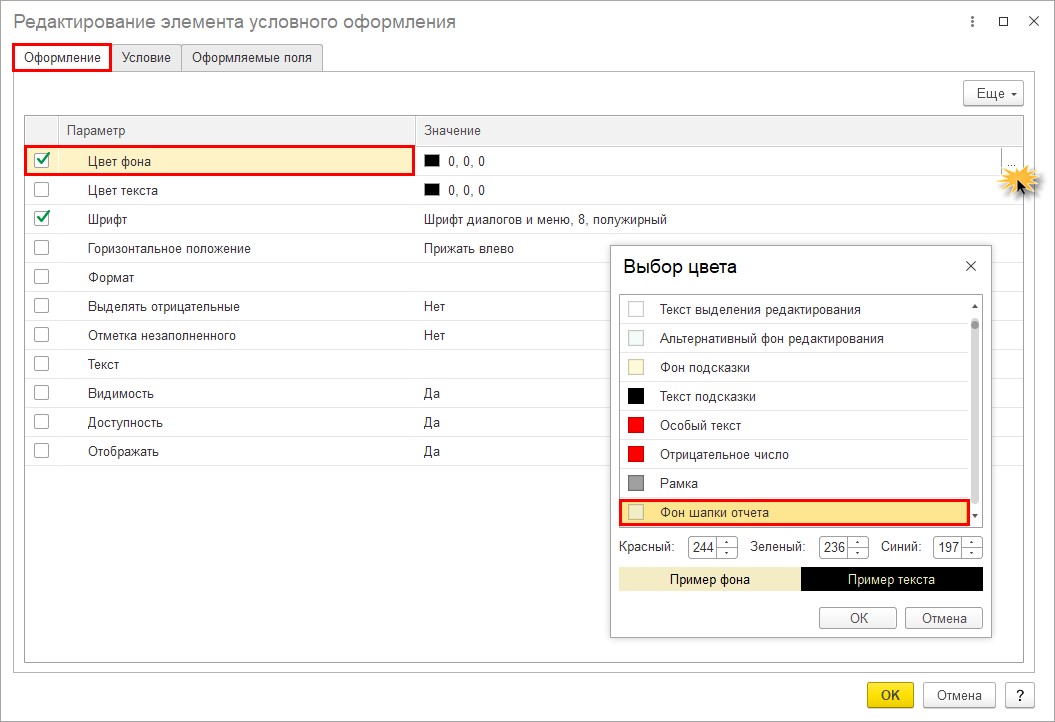Image resolution: width=1055 pixels, height=722 pixels.
Task: Open the Оформляемые поля tab
Action: click(x=252, y=58)
